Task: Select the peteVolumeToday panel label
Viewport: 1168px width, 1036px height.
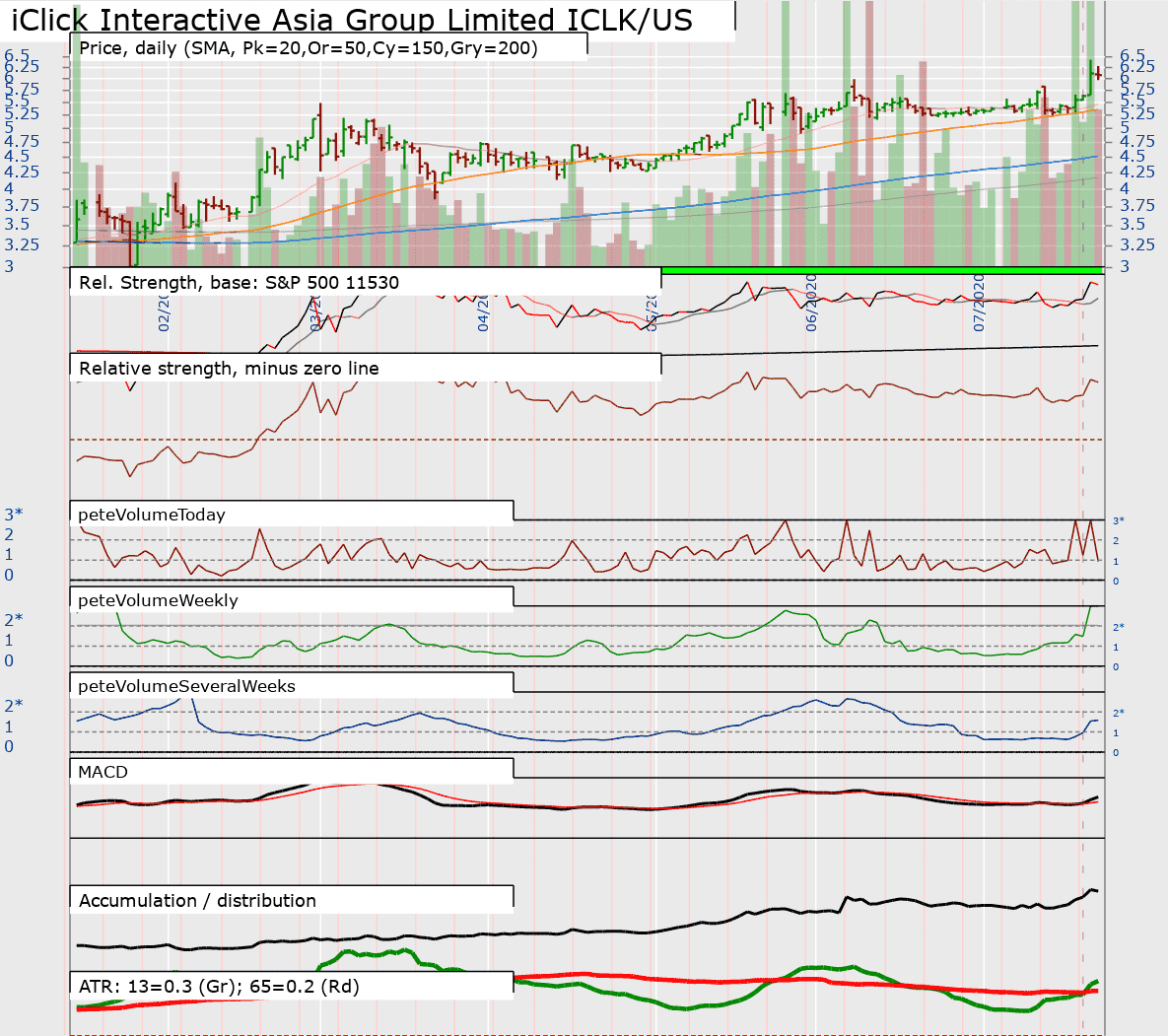Action: point(151,515)
